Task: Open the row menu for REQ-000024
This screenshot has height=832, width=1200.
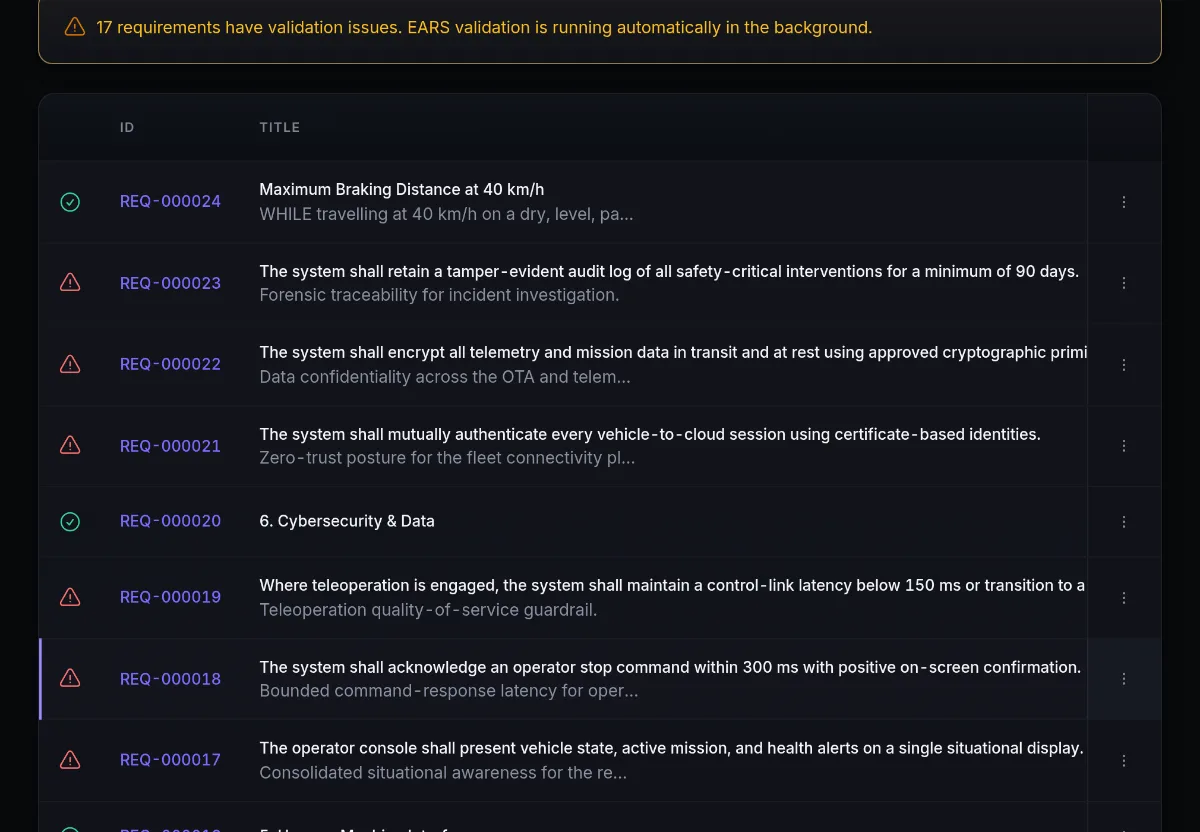Action: [x=1124, y=202]
